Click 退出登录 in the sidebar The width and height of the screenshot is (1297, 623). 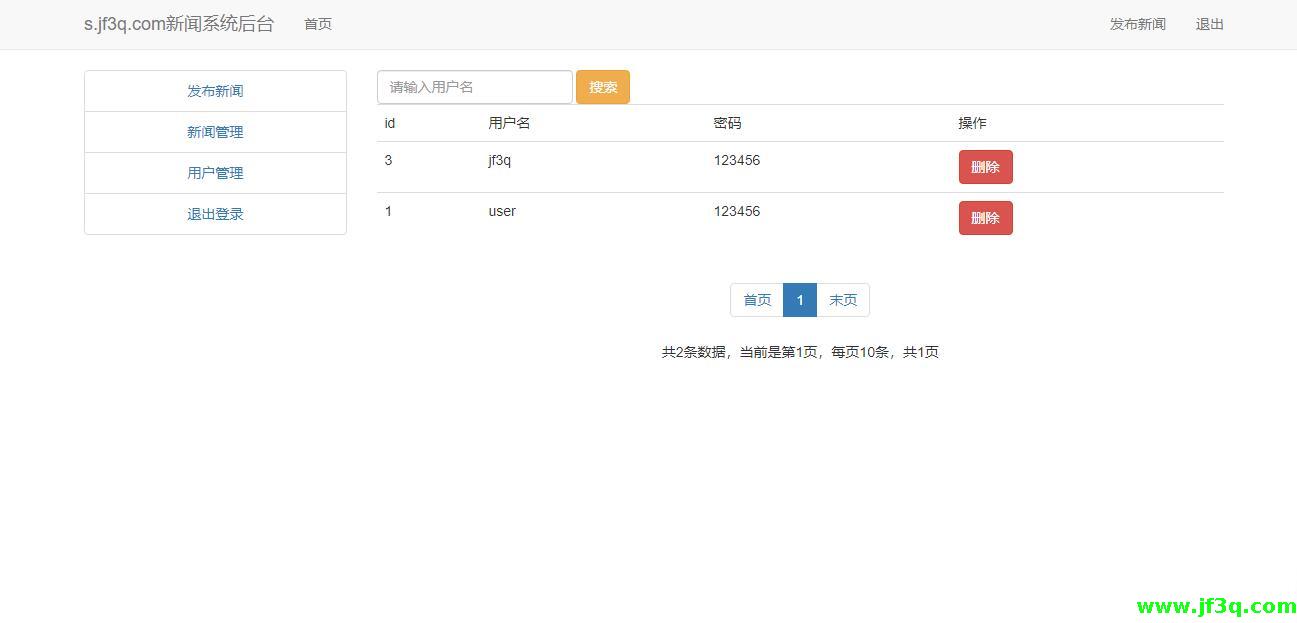[215, 213]
